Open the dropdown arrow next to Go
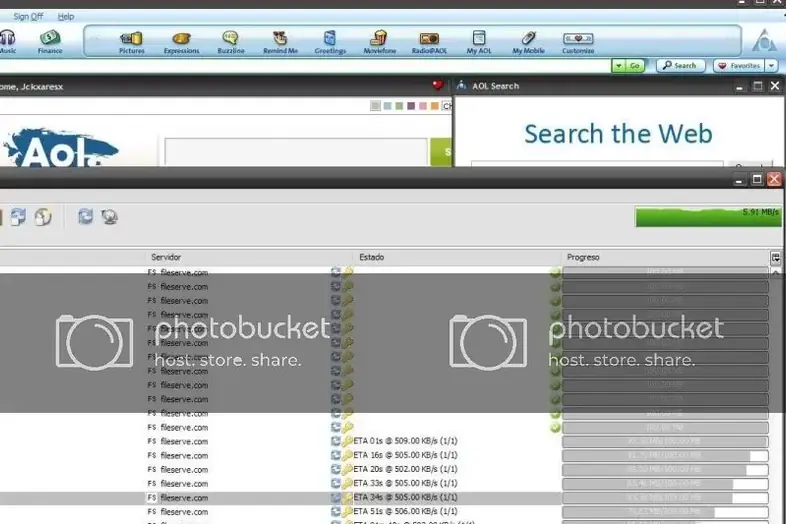Screen dimensions: 786x524 click(x=619, y=66)
